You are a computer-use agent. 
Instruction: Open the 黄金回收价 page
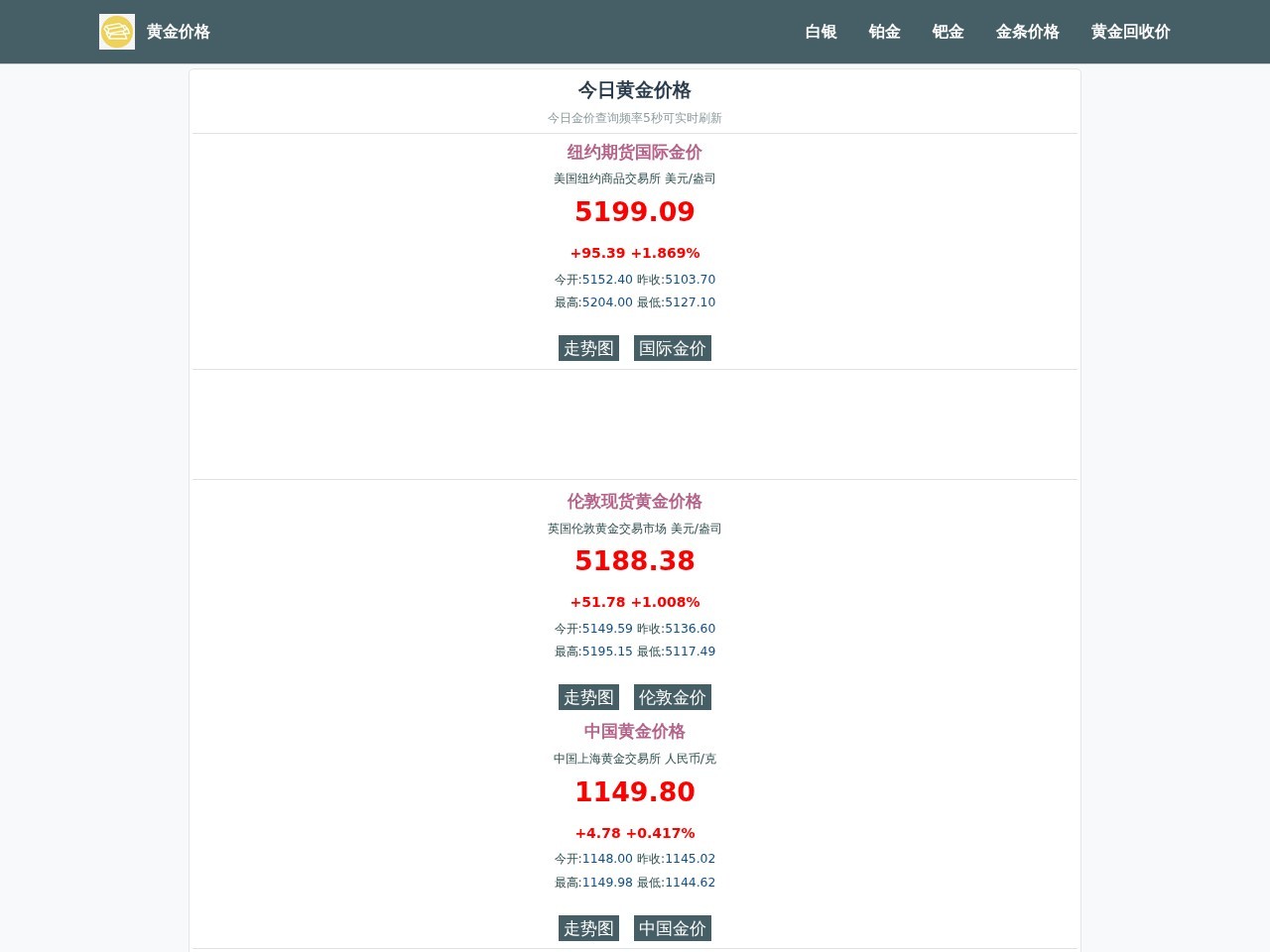click(x=1129, y=32)
